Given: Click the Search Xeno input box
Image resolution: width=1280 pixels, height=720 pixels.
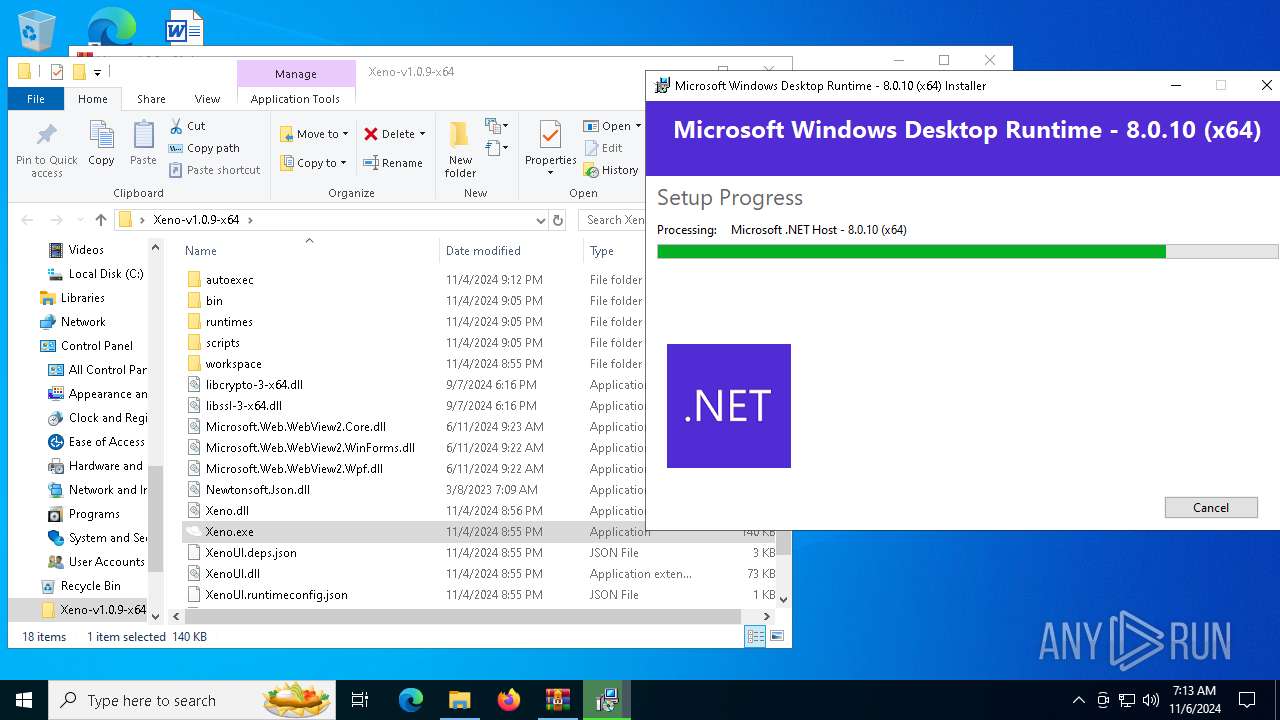Looking at the screenshot, I should [x=613, y=220].
